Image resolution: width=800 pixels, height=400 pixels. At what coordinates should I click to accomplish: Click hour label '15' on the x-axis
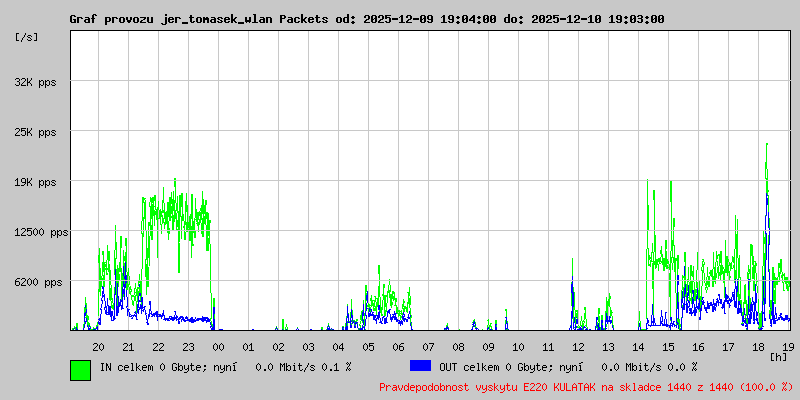(x=668, y=347)
